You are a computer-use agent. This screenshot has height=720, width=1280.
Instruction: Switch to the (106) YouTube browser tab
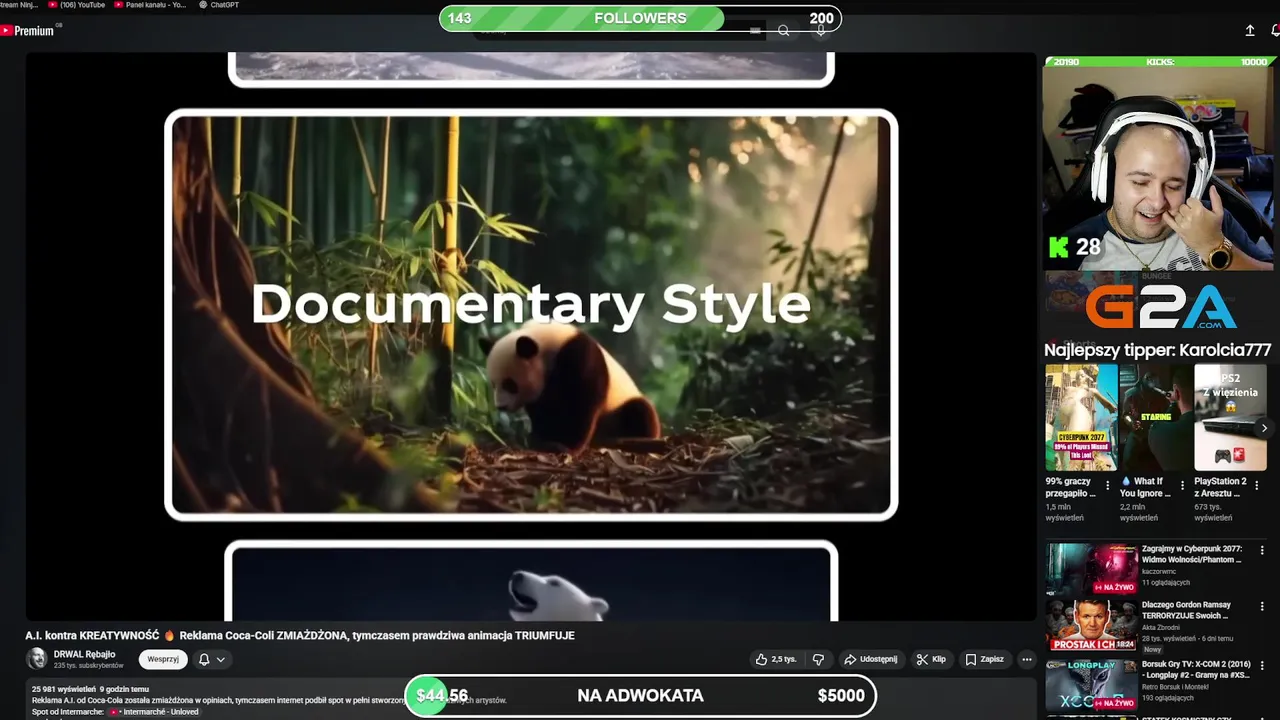point(77,5)
